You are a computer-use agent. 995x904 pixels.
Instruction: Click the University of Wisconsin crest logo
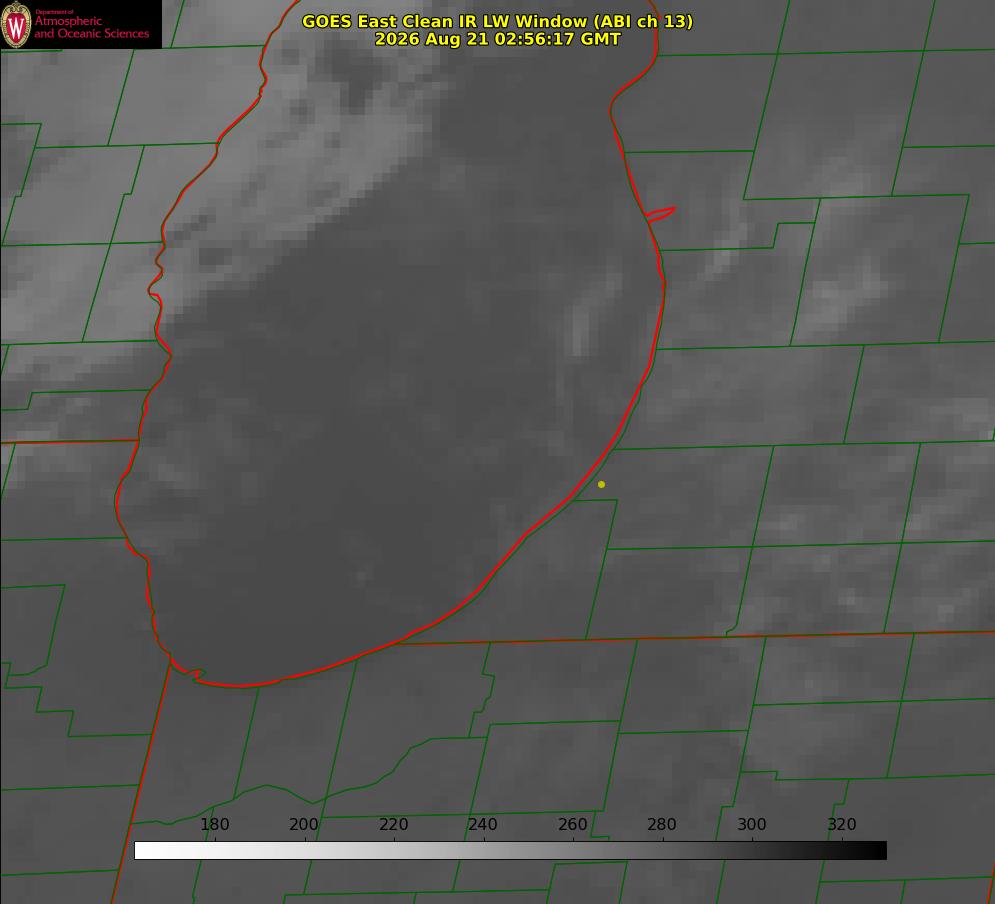[x=16, y=24]
